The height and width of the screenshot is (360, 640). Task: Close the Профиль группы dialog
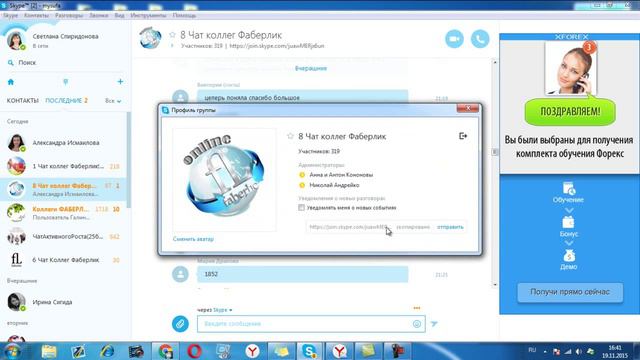(x=468, y=108)
